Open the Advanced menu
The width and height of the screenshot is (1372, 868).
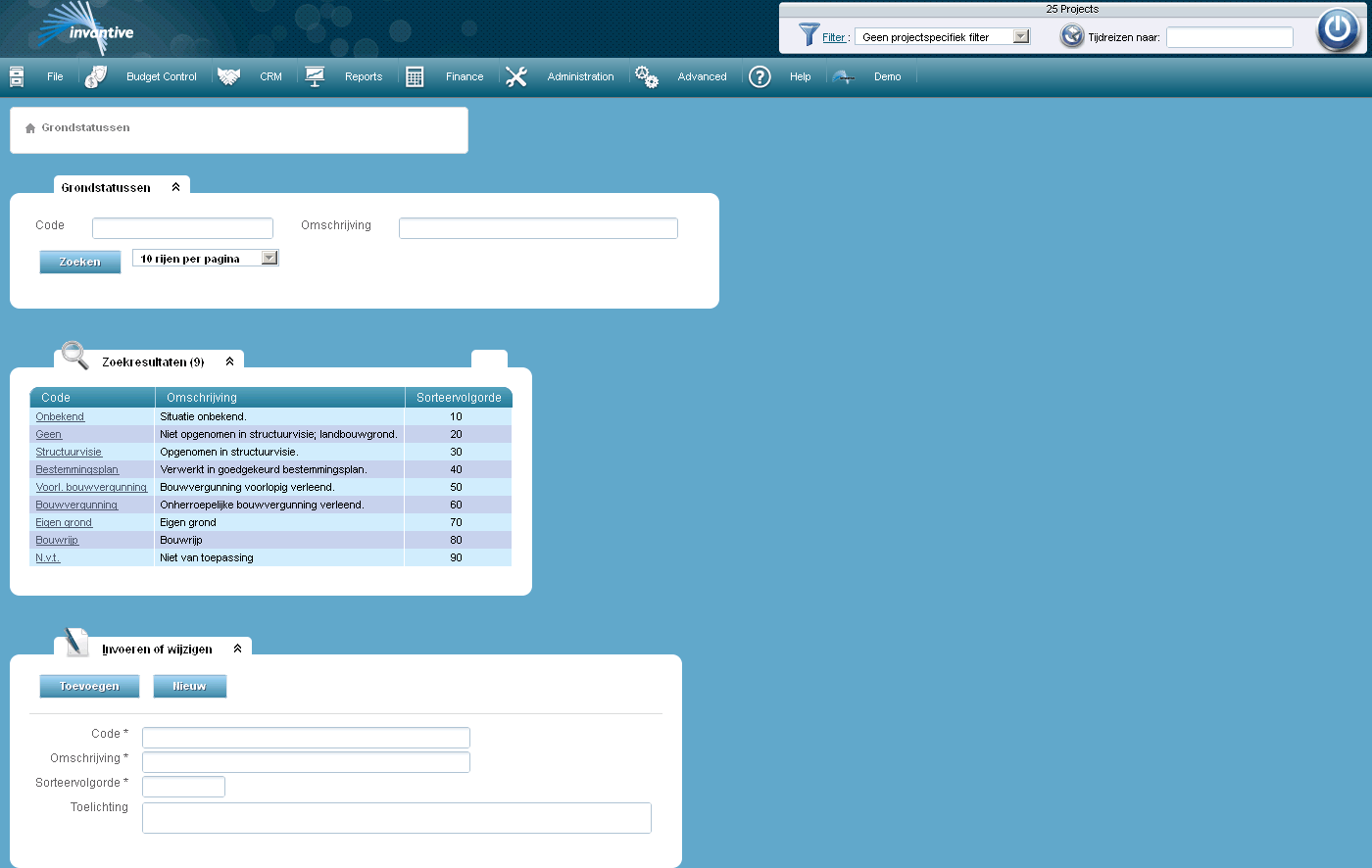(x=703, y=76)
